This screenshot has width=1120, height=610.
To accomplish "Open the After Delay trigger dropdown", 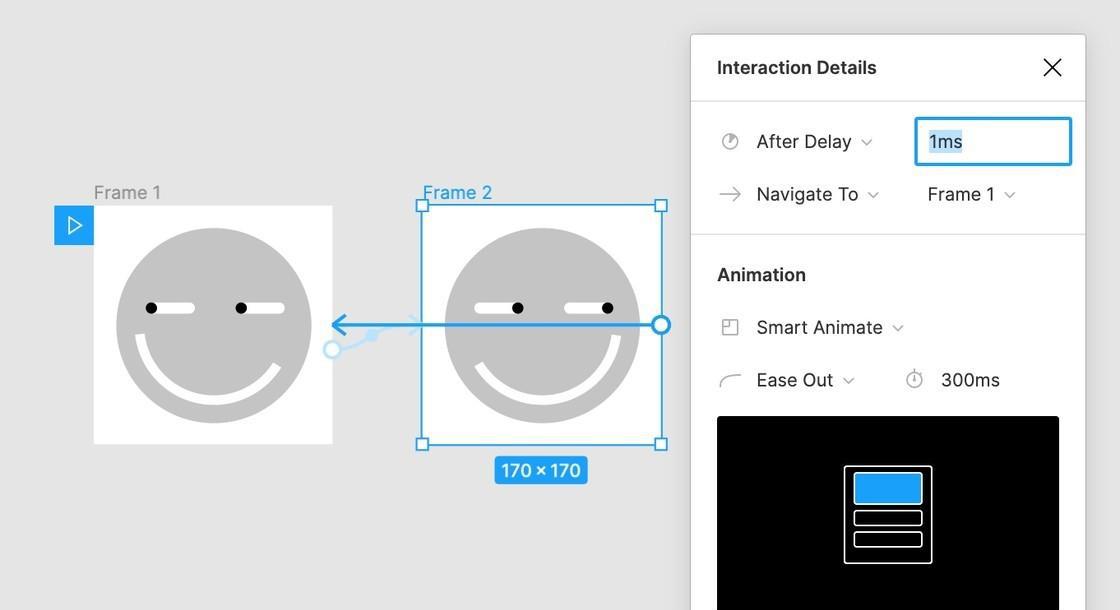I will tap(814, 142).
